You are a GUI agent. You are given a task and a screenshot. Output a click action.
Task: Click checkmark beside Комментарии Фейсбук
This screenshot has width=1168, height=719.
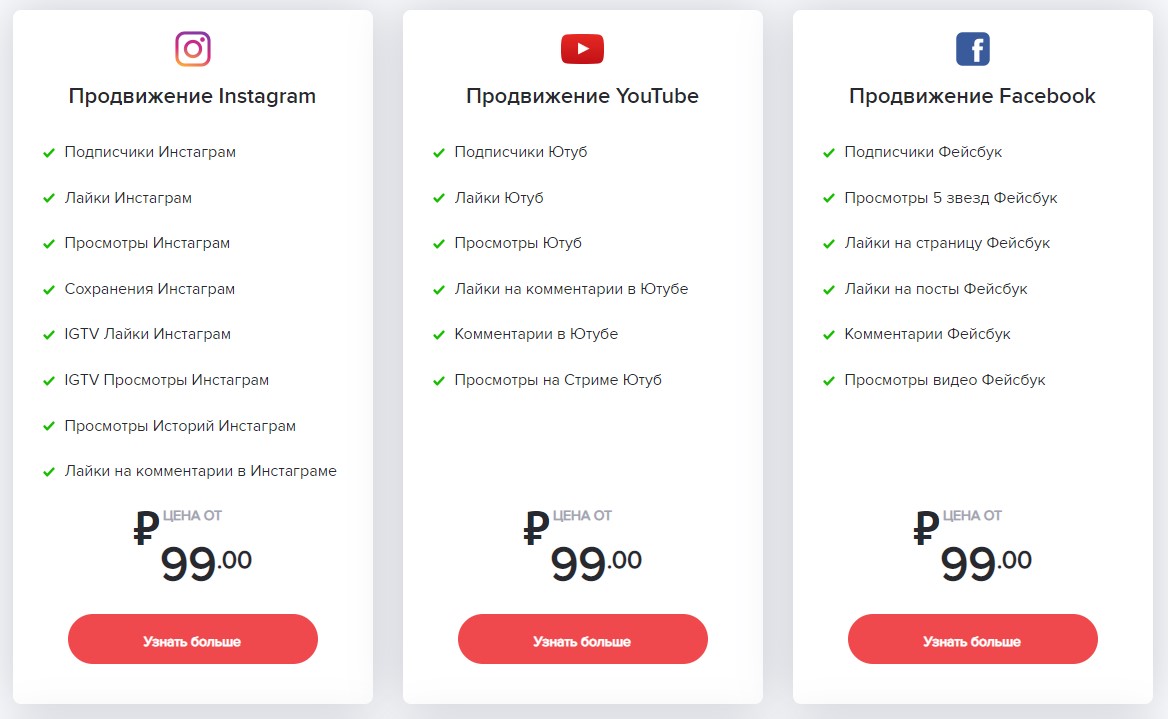(828, 335)
